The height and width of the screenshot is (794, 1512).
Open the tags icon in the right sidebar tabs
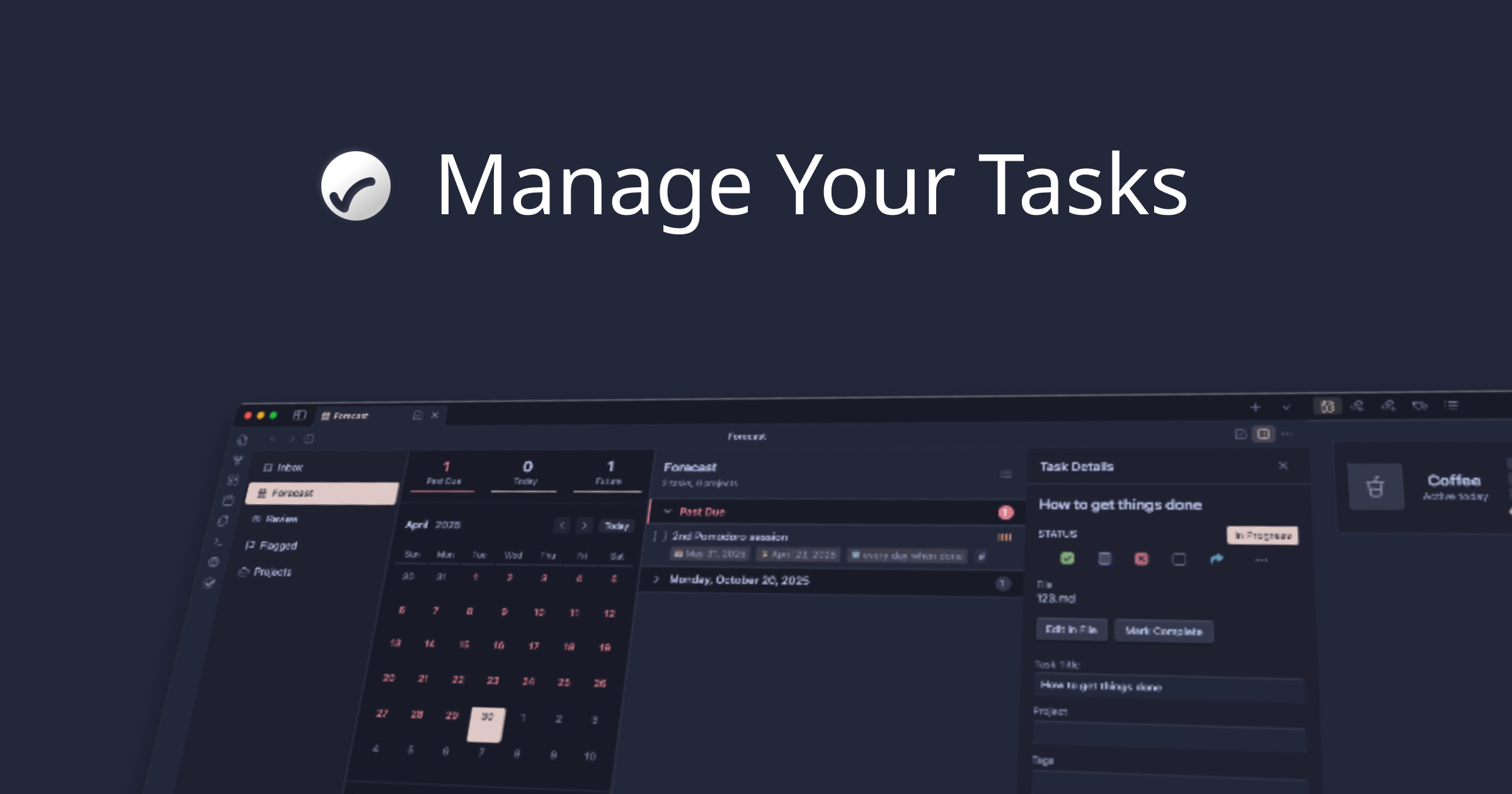[x=1419, y=405]
